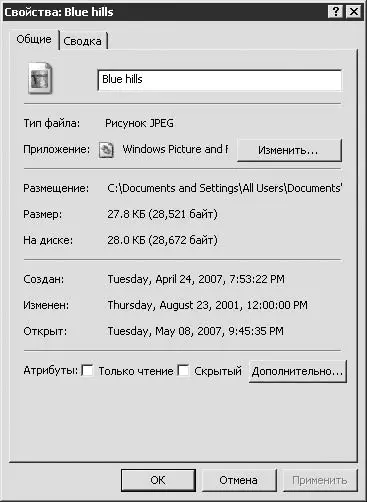Switch to the Сводка tab
Screen dimensions: 367x502
click(x=83, y=41)
